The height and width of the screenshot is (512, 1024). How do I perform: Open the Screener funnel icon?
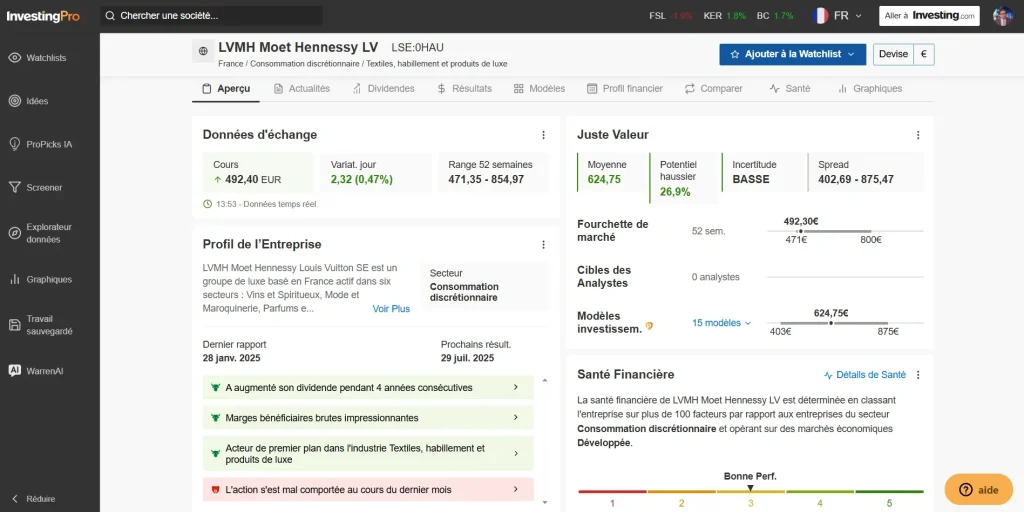pyautogui.click(x=14, y=187)
